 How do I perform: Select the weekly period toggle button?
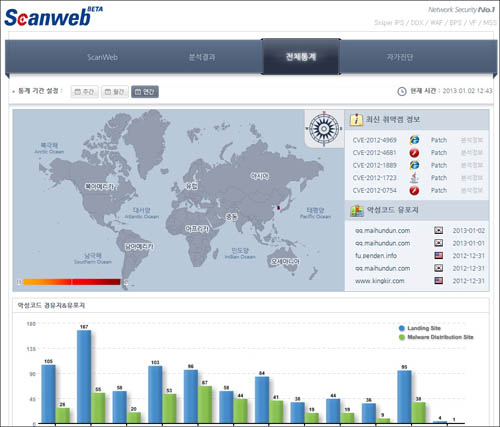(x=85, y=92)
